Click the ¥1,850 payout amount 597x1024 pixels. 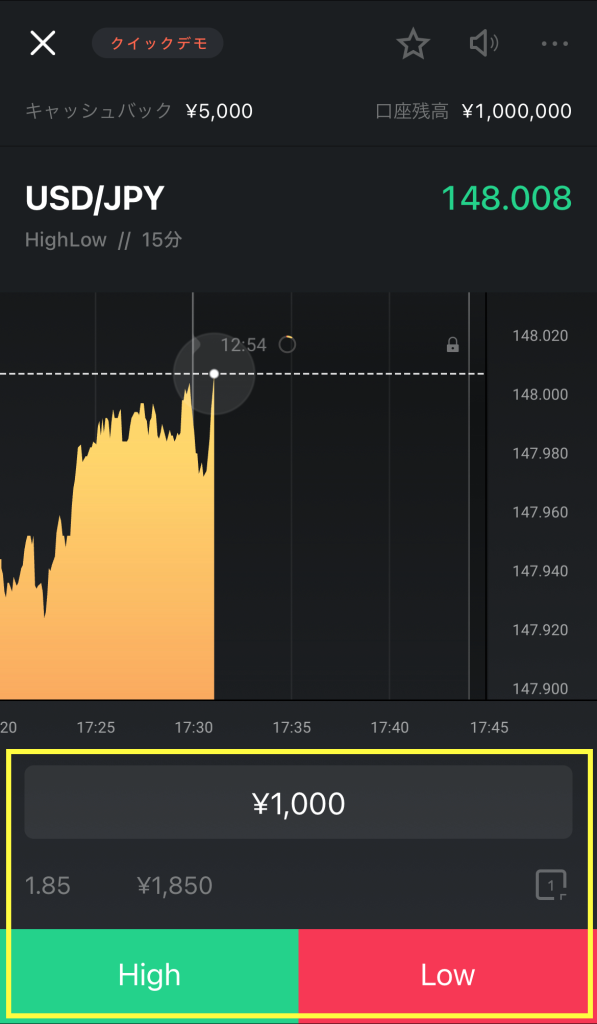175,886
